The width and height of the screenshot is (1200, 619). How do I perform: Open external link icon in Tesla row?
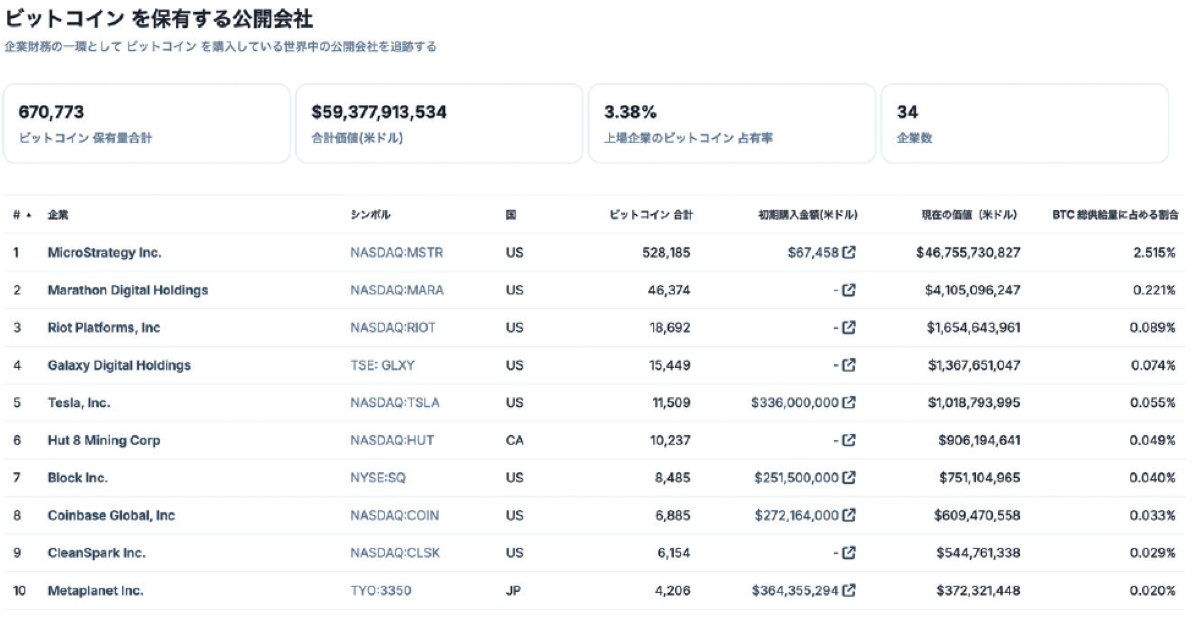point(849,403)
